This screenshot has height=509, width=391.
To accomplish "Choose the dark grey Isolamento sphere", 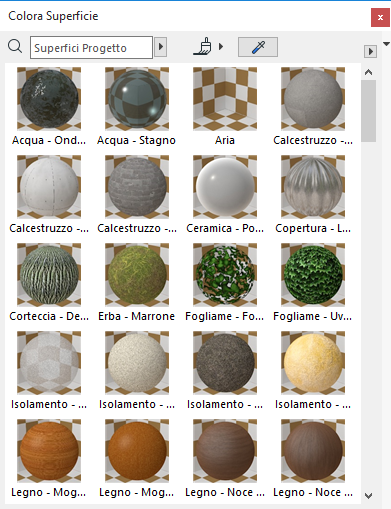I will 225,363.
